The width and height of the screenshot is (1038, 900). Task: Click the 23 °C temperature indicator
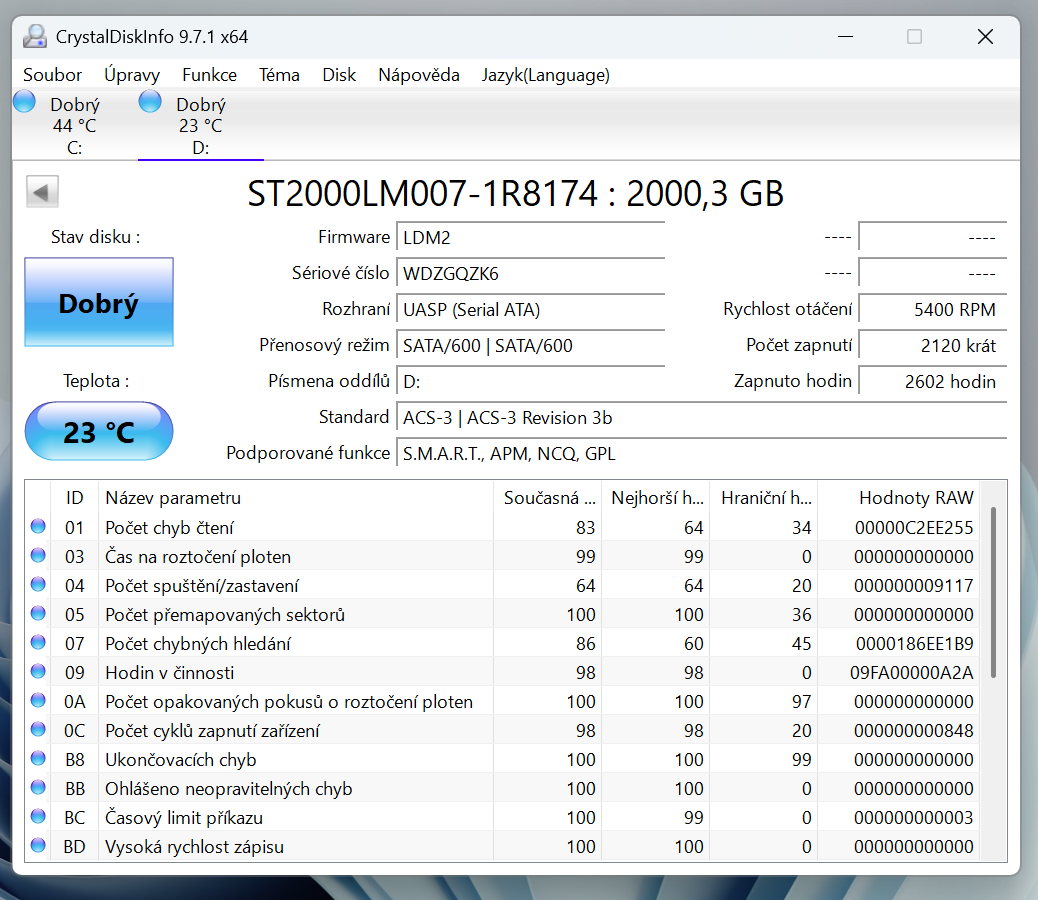[x=98, y=431]
